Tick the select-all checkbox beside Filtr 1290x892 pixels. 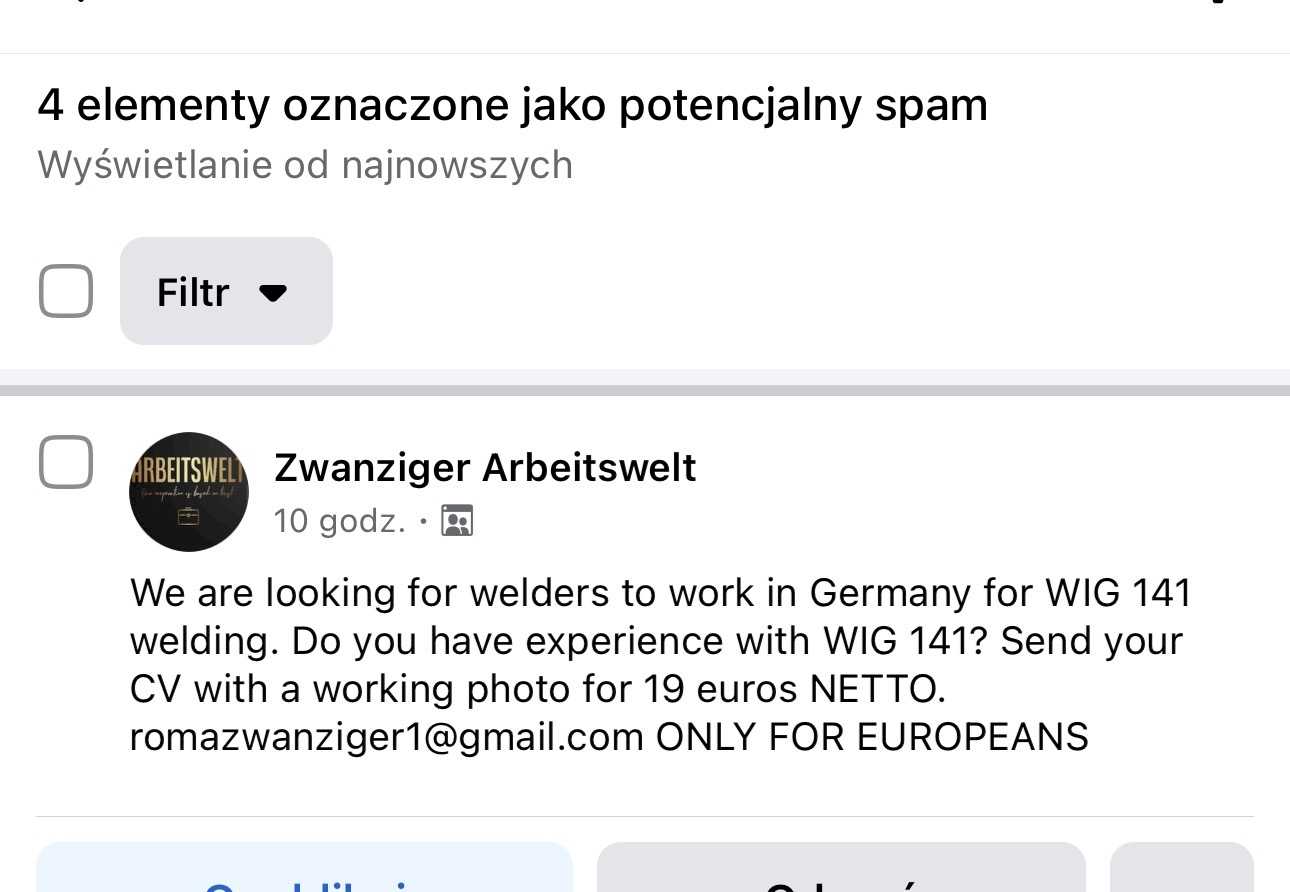66,291
